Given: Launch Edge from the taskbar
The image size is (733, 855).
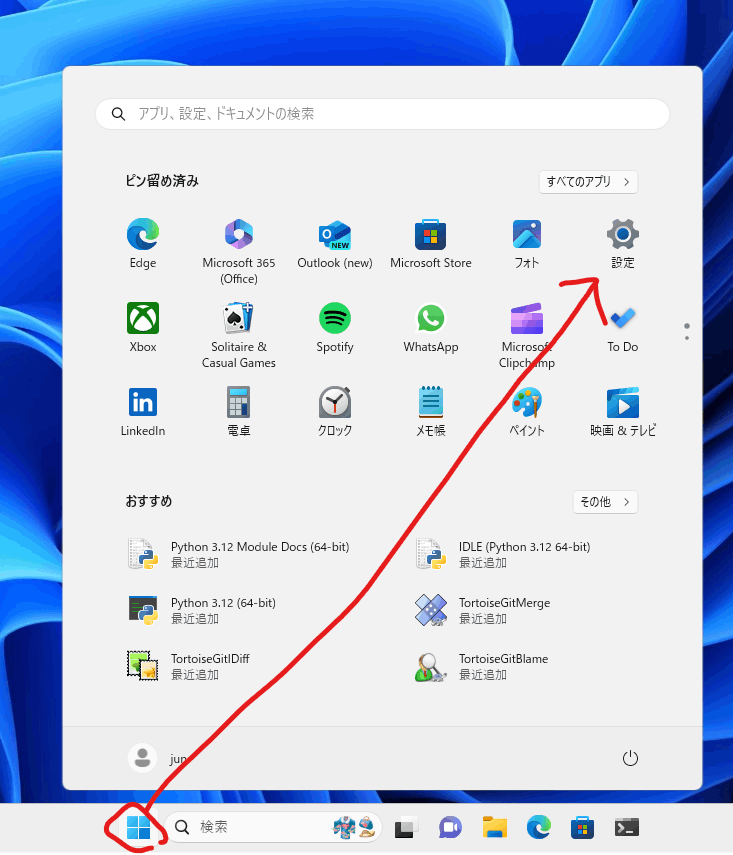Looking at the screenshot, I should pos(539,827).
